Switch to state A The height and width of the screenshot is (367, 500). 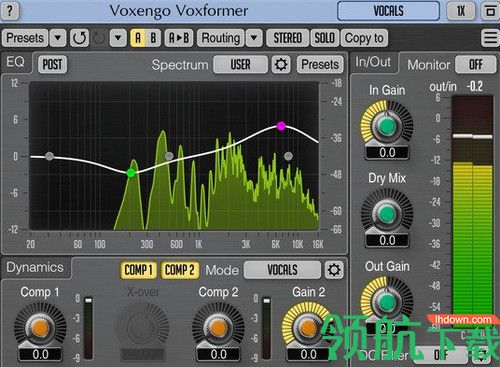tap(138, 38)
